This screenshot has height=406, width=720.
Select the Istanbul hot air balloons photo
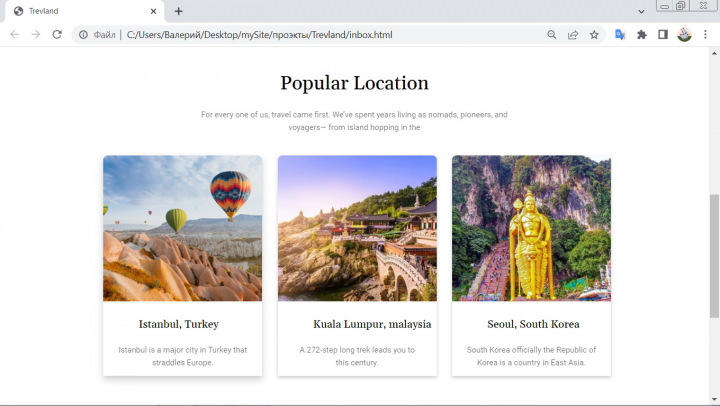point(182,228)
